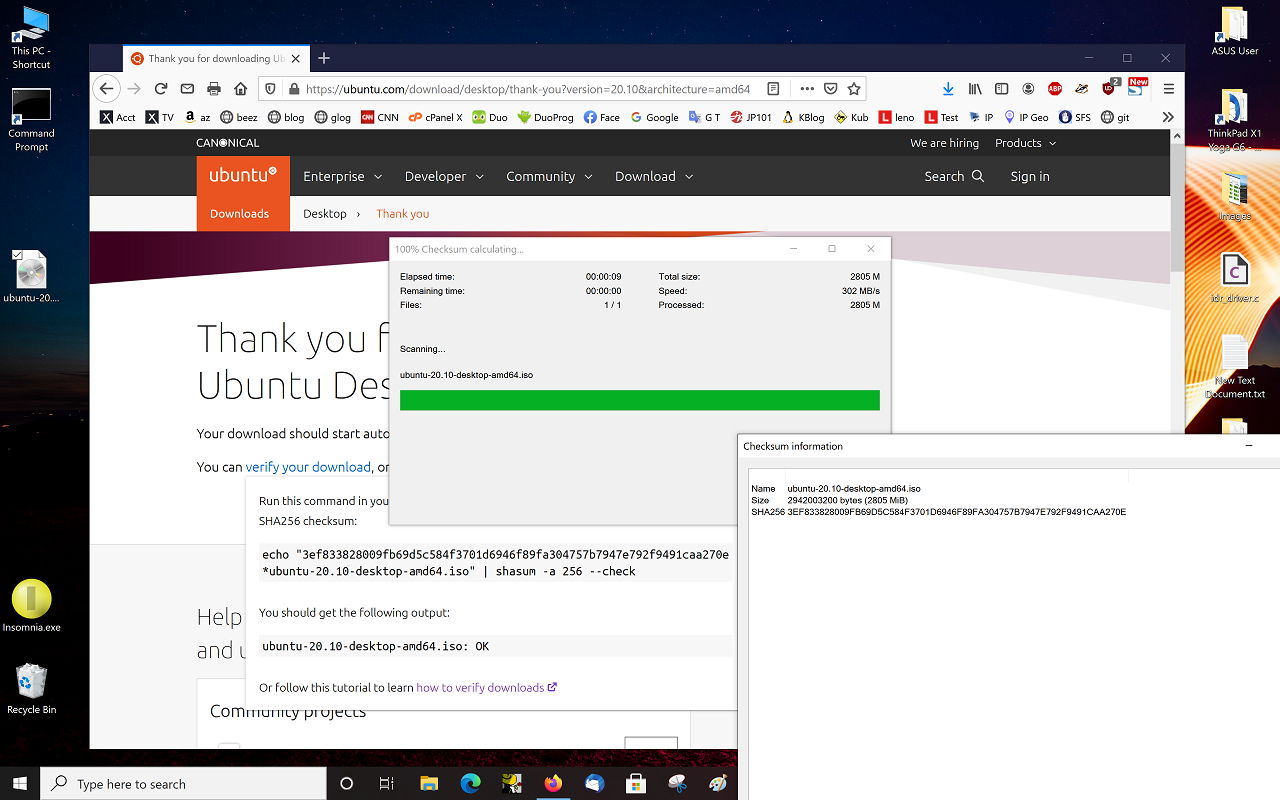Select the Downloads section tab
The width and height of the screenshot is (1280, 800).
coord(240,214)
